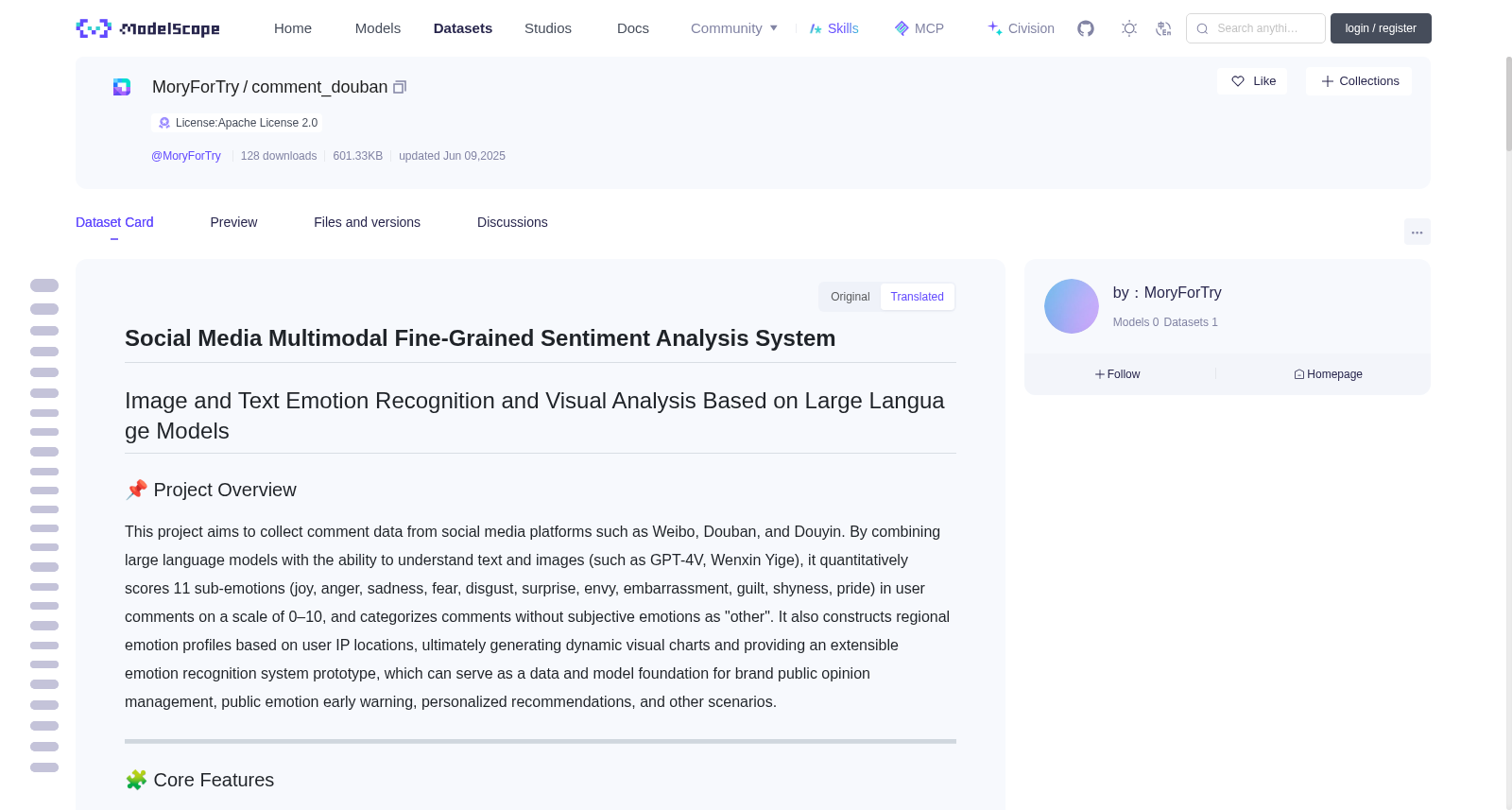Open the three-dots more options menu

[1417, 232]
